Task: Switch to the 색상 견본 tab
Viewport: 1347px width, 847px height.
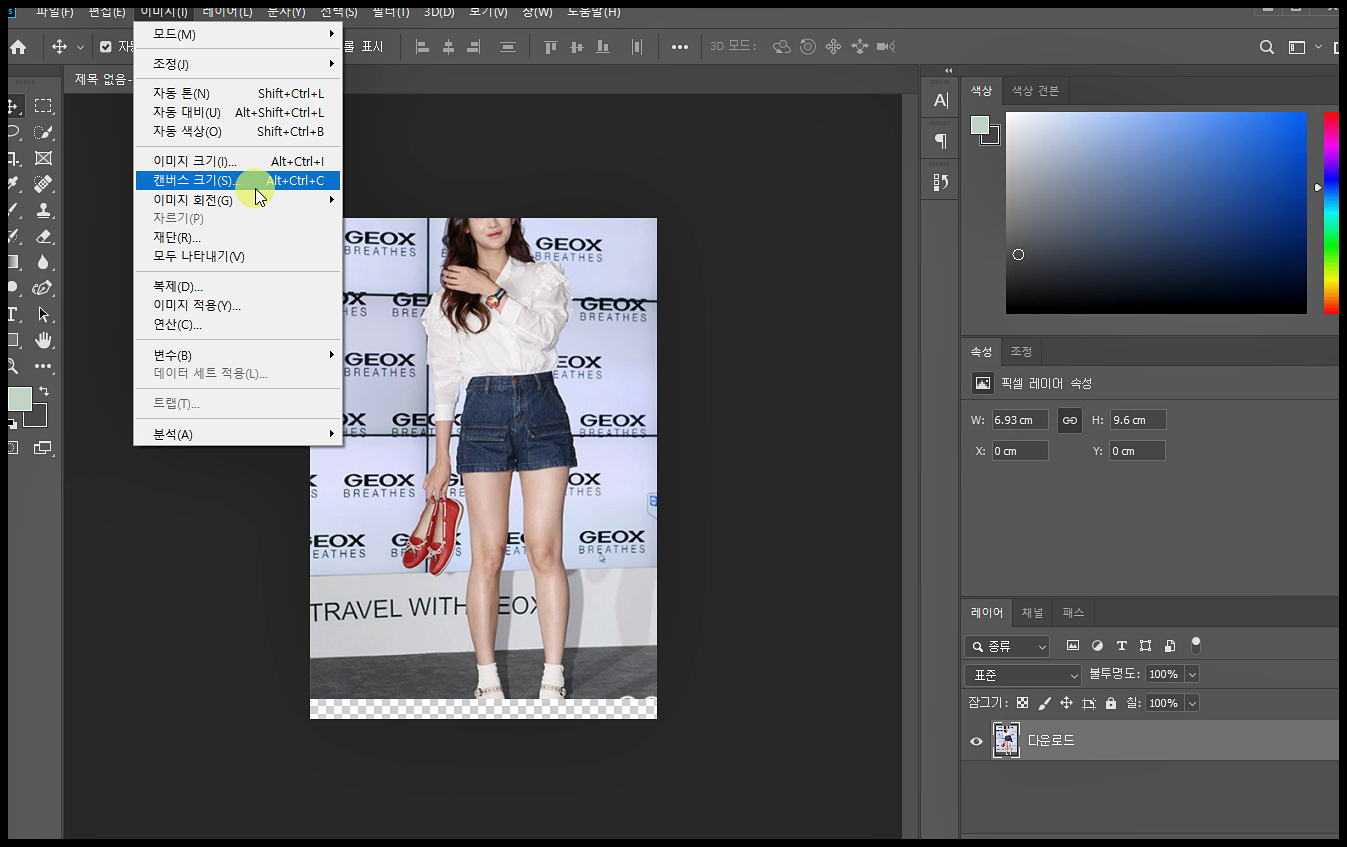Action: [1034, 91]
